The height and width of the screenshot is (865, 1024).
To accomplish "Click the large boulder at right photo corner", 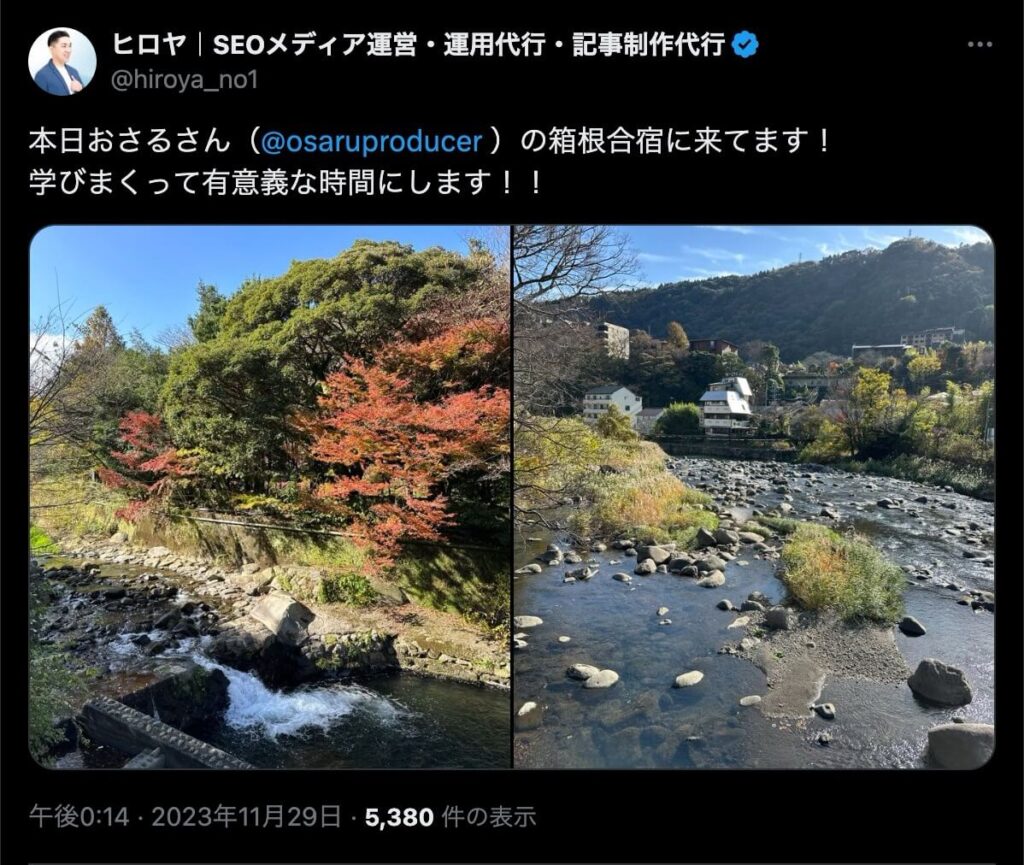I will click(x=960, y=746).
